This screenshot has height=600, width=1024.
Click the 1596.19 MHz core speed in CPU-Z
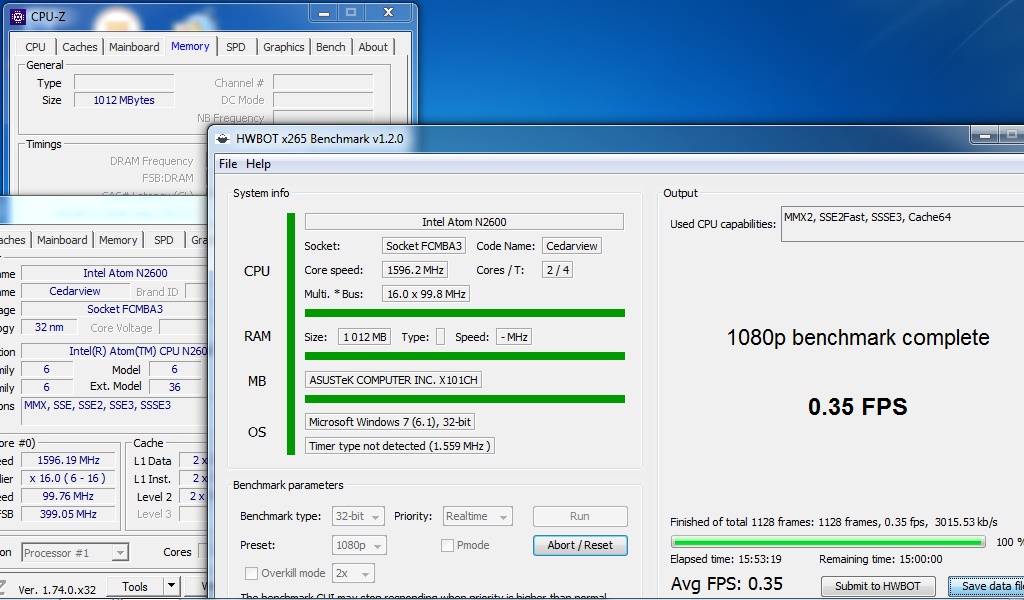69,460
